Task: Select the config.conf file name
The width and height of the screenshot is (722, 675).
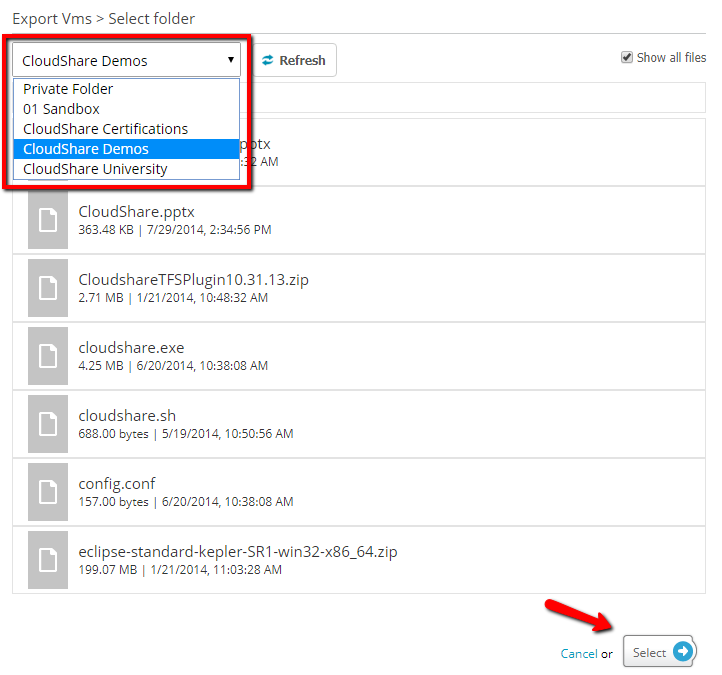Action: (117, 484)
